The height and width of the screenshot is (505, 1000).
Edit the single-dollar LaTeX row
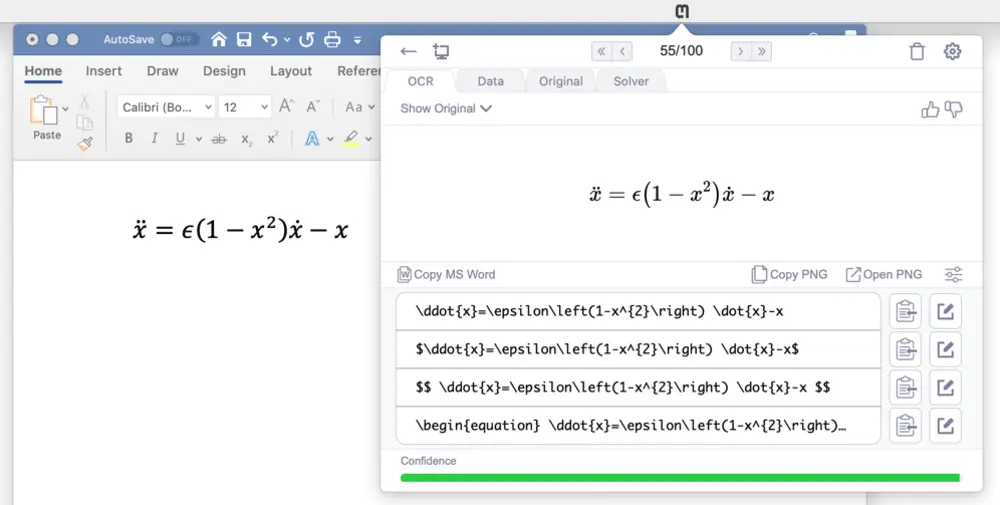pyautogui.click(x=945, y=349)
